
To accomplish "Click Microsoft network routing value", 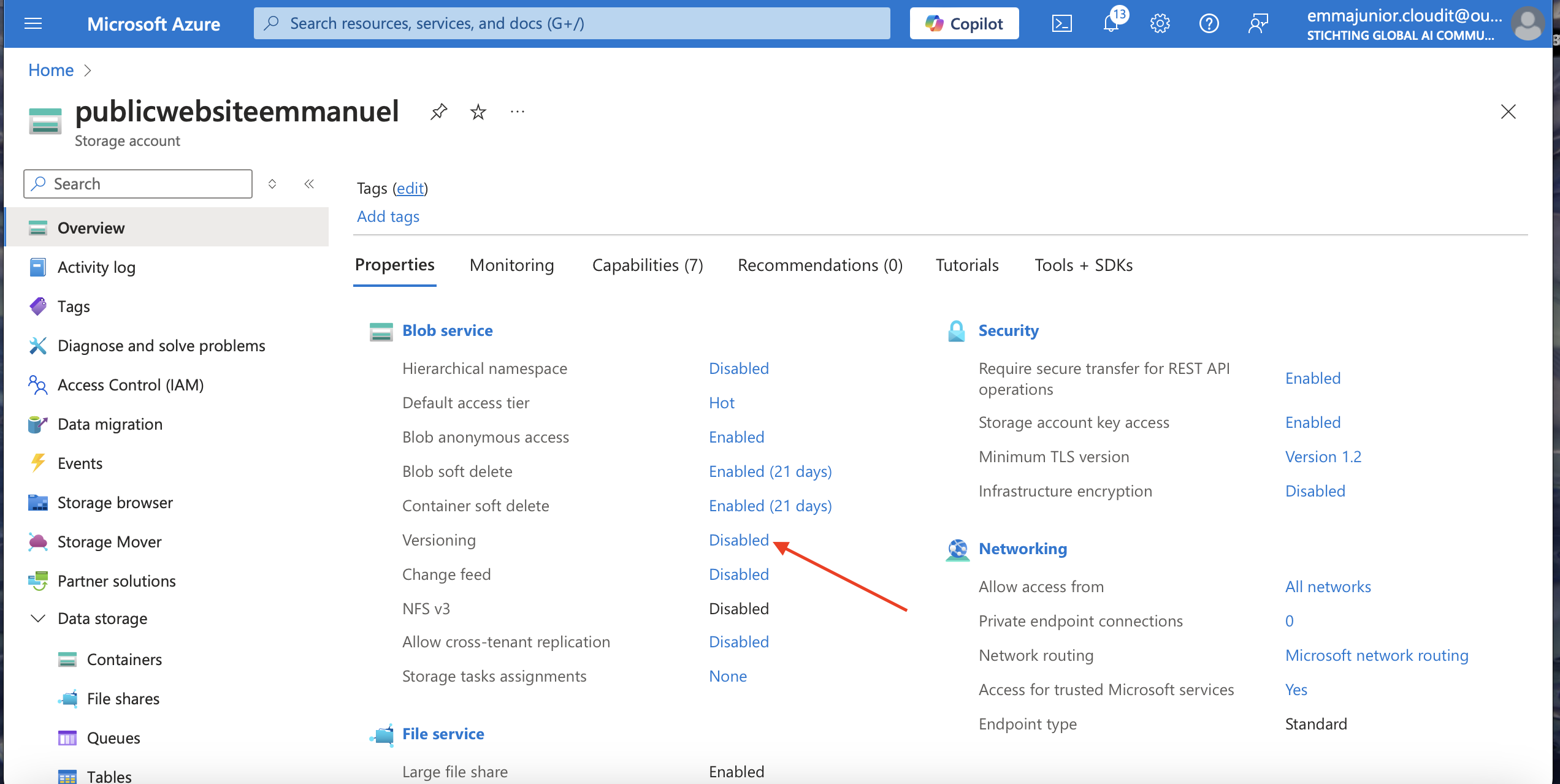I will [x=1377, y=655].
